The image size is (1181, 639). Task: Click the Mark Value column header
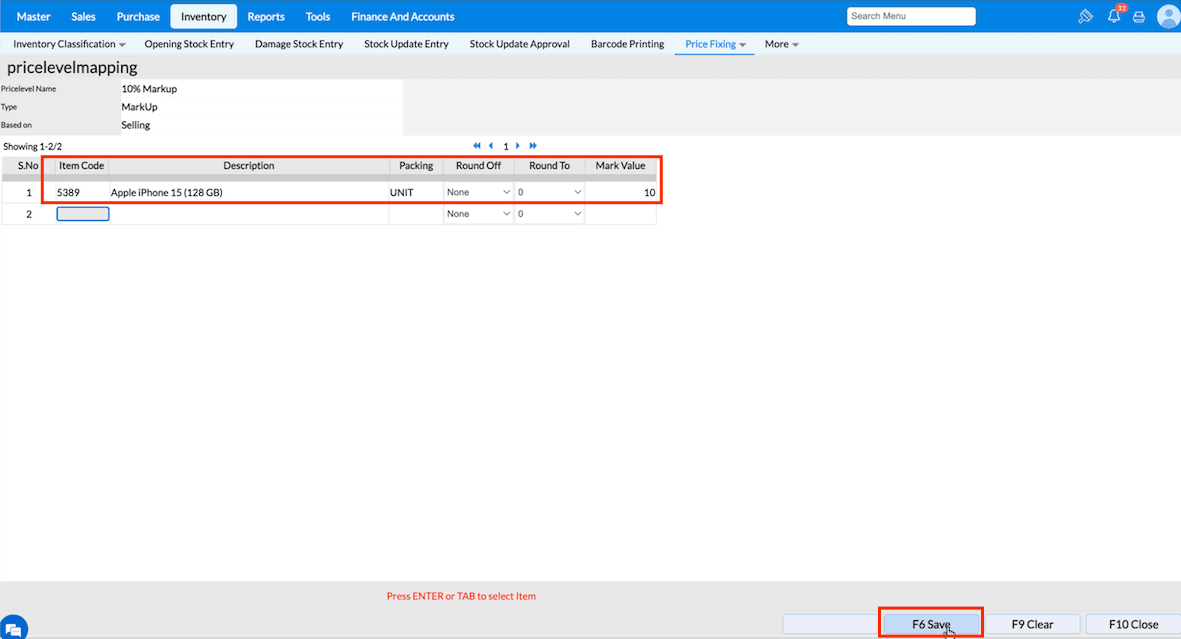[x=621, y=166]
